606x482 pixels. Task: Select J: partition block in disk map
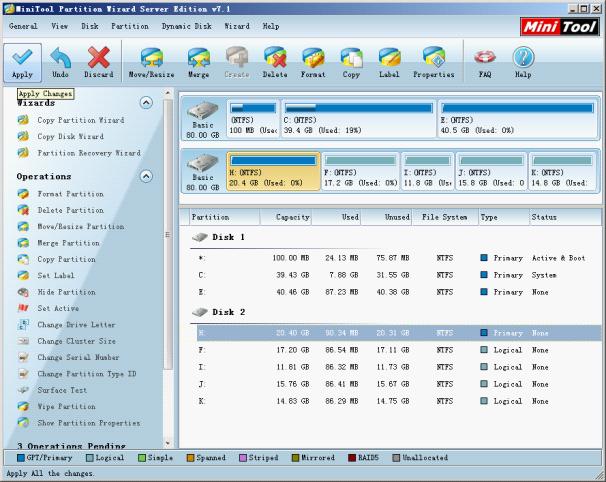coord(491,171)
